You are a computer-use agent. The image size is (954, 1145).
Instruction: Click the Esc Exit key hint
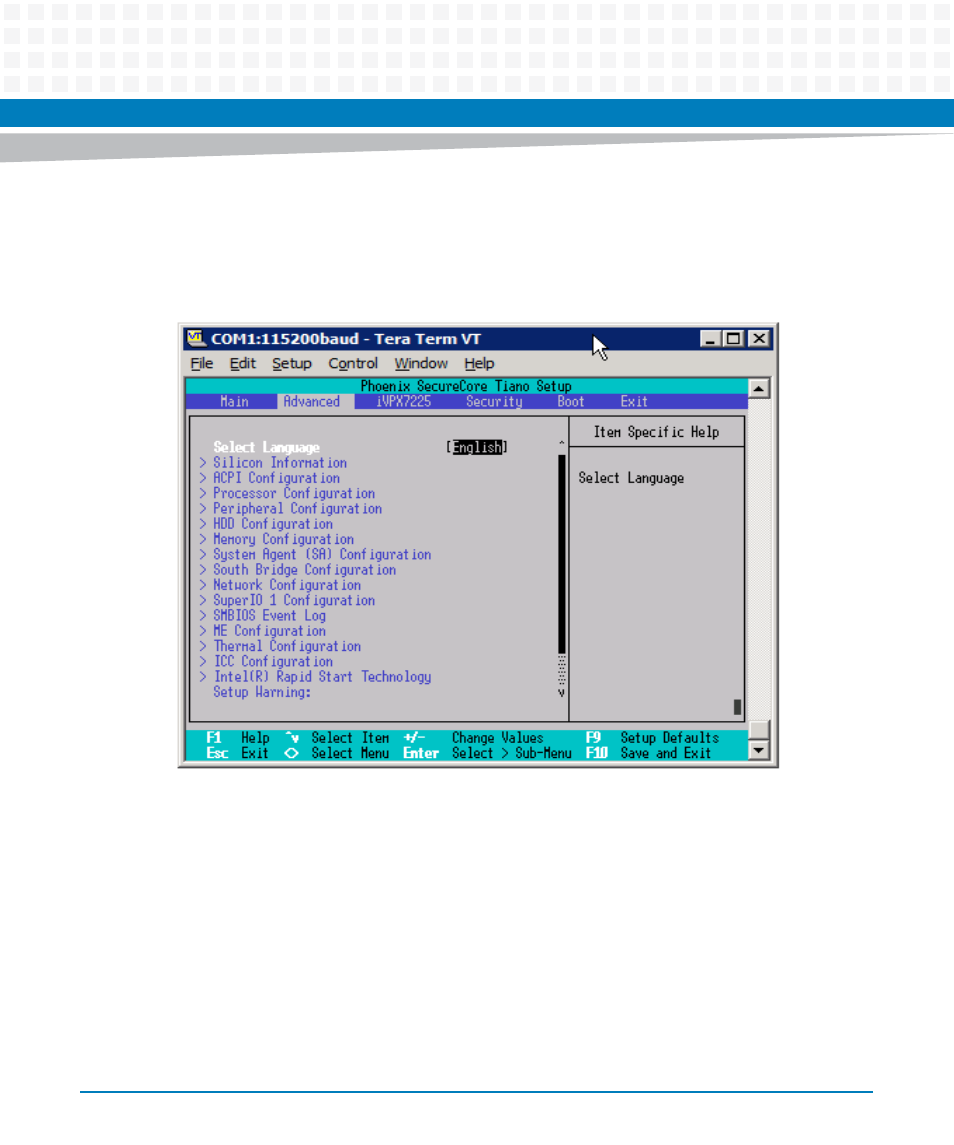pyautogui.click(x=238, y=754)
